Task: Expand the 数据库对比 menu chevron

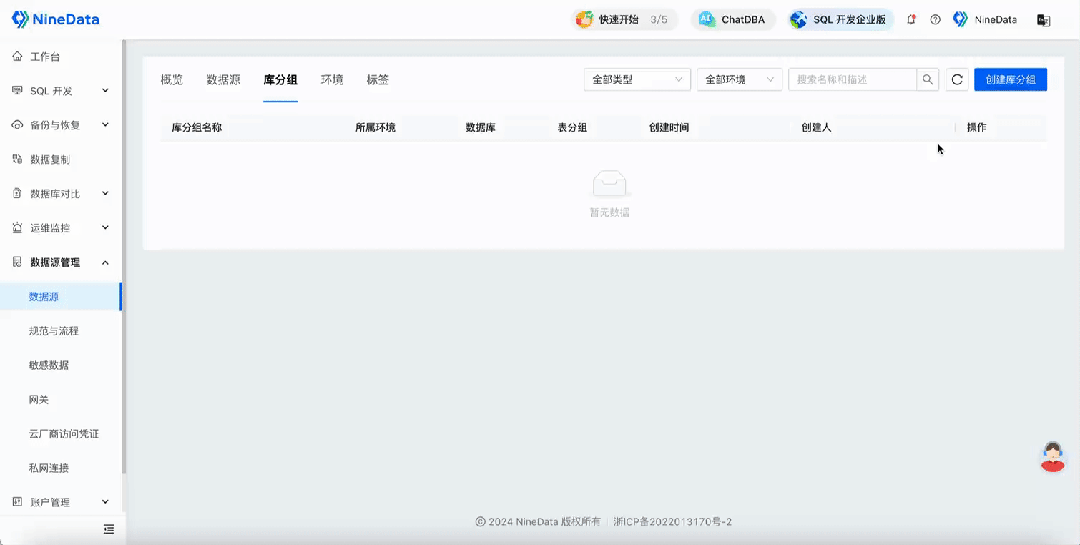Action: point(105,194)
